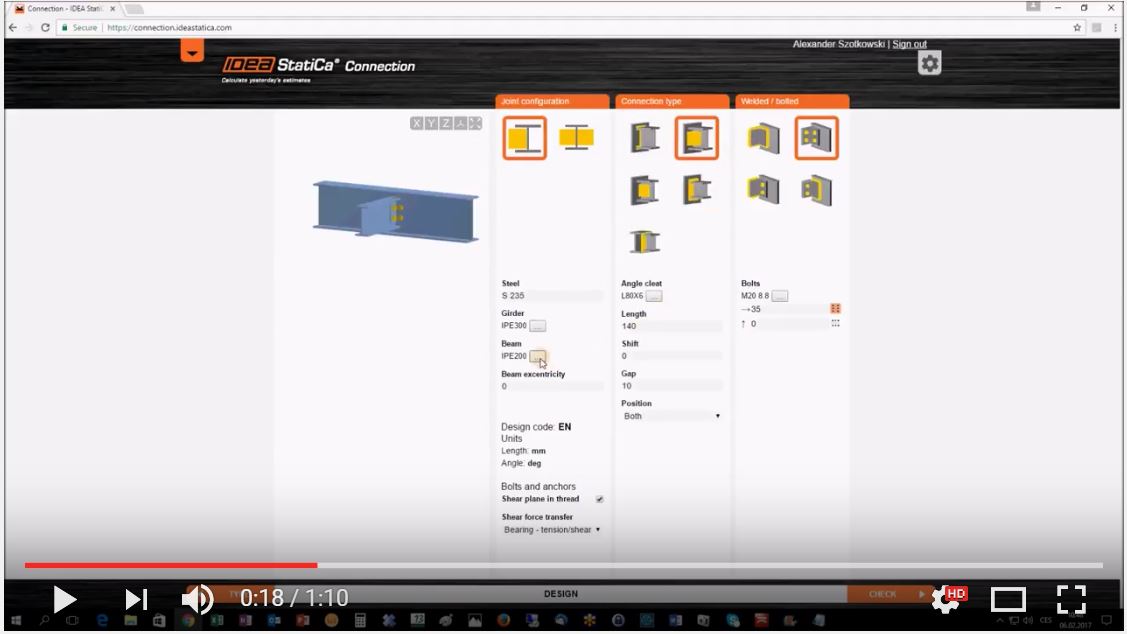The width and height of the screenshot is (1127, 634).
Task: Mute the video volume
Action: click(x=197, y=599)
